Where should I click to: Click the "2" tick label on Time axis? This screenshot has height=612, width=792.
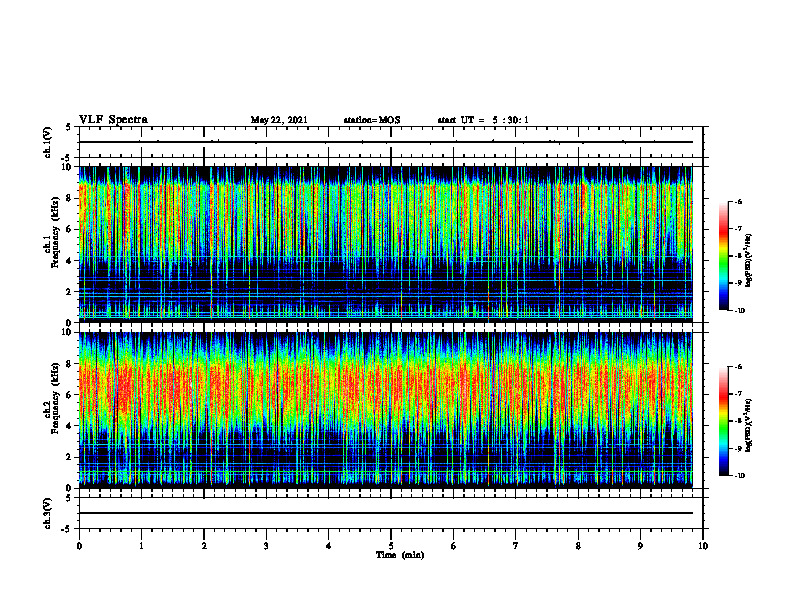204,546
